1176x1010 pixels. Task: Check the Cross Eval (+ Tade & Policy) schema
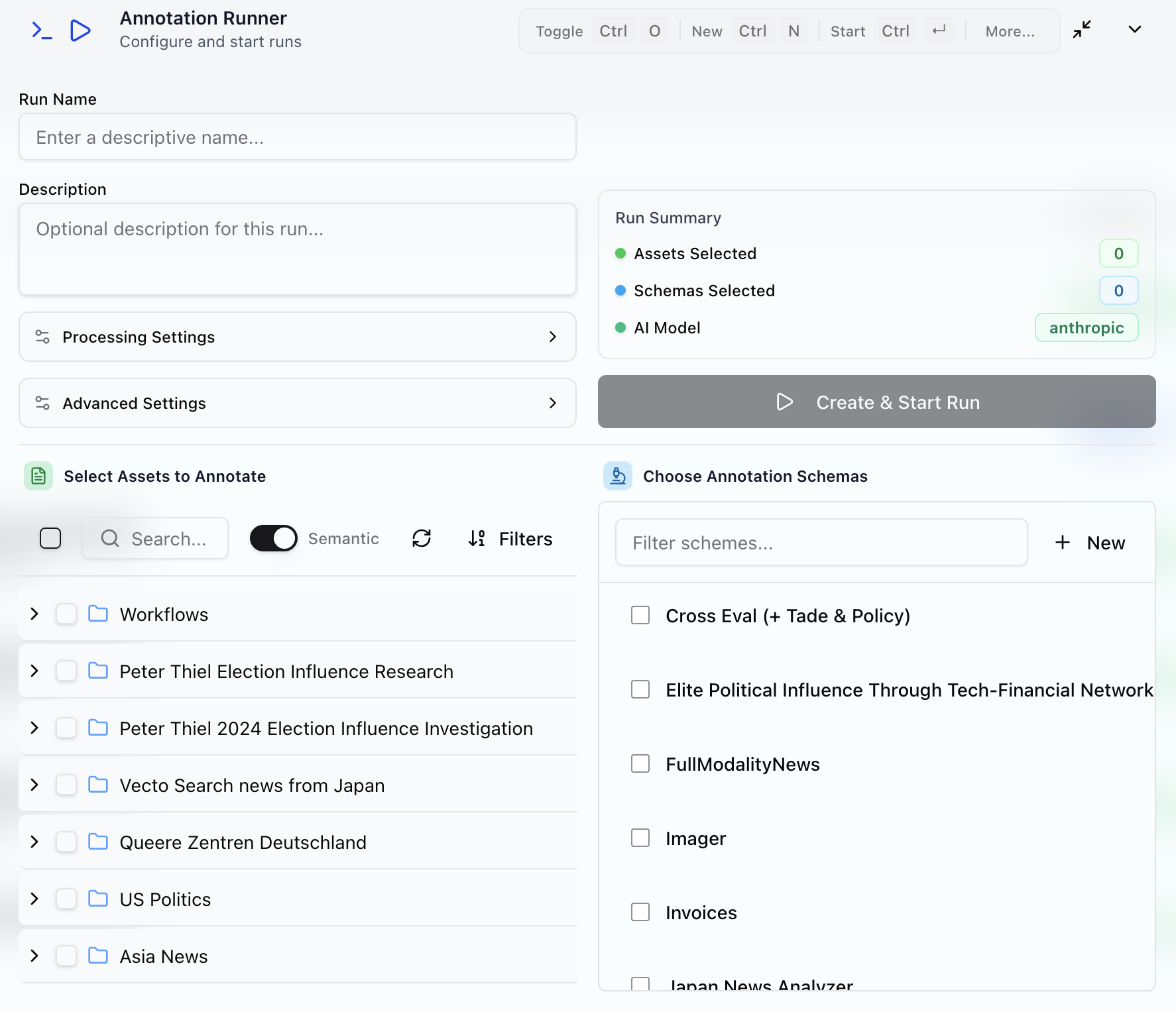(640, 615)
